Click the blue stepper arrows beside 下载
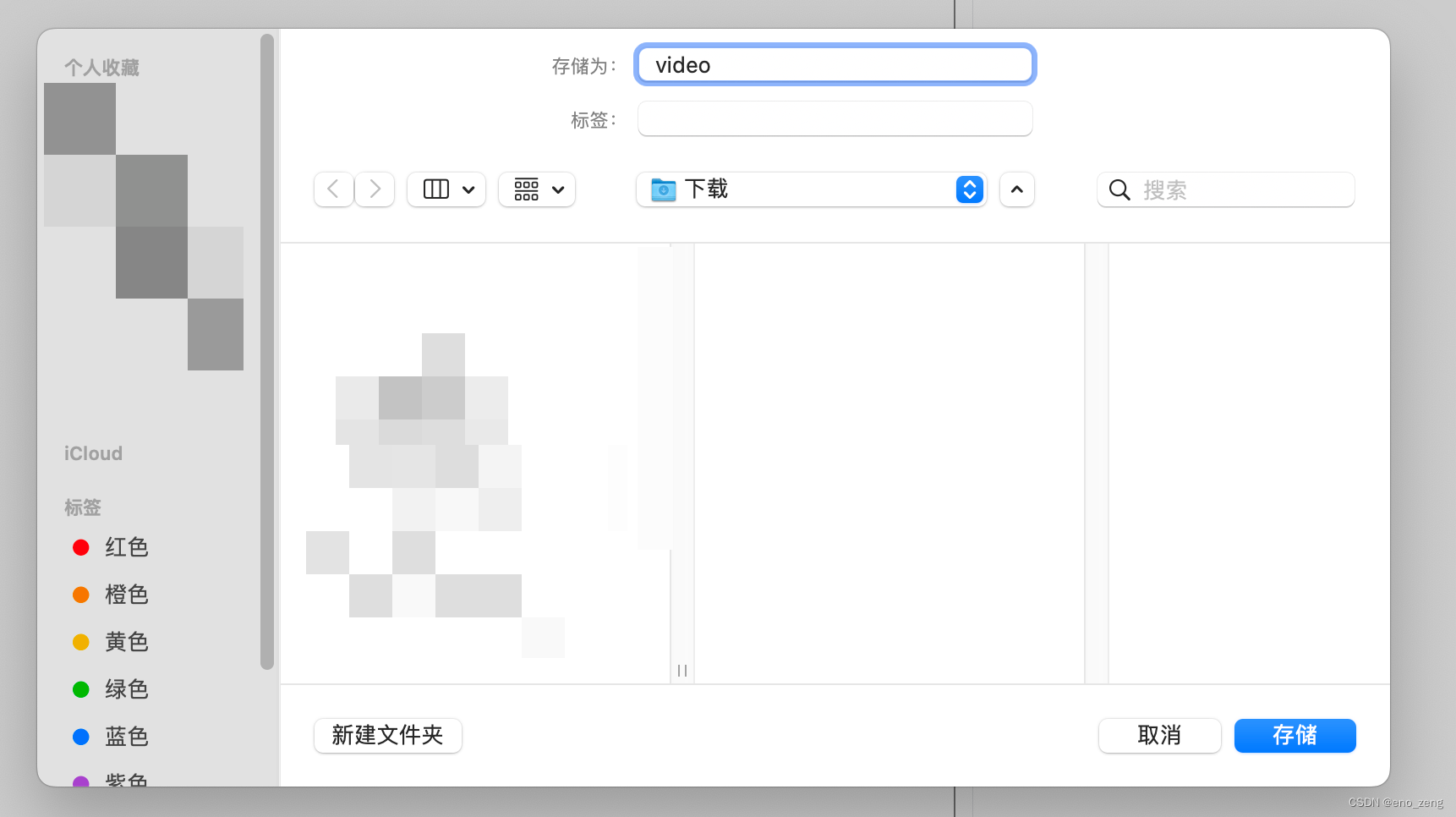The image size is (1456, 817). [x=970, y=189]
